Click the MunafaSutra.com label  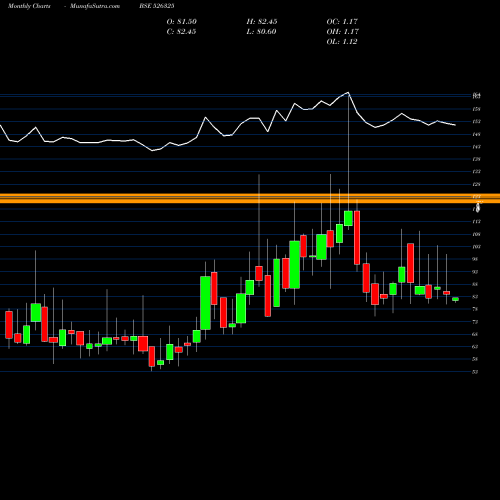(95, 6)
